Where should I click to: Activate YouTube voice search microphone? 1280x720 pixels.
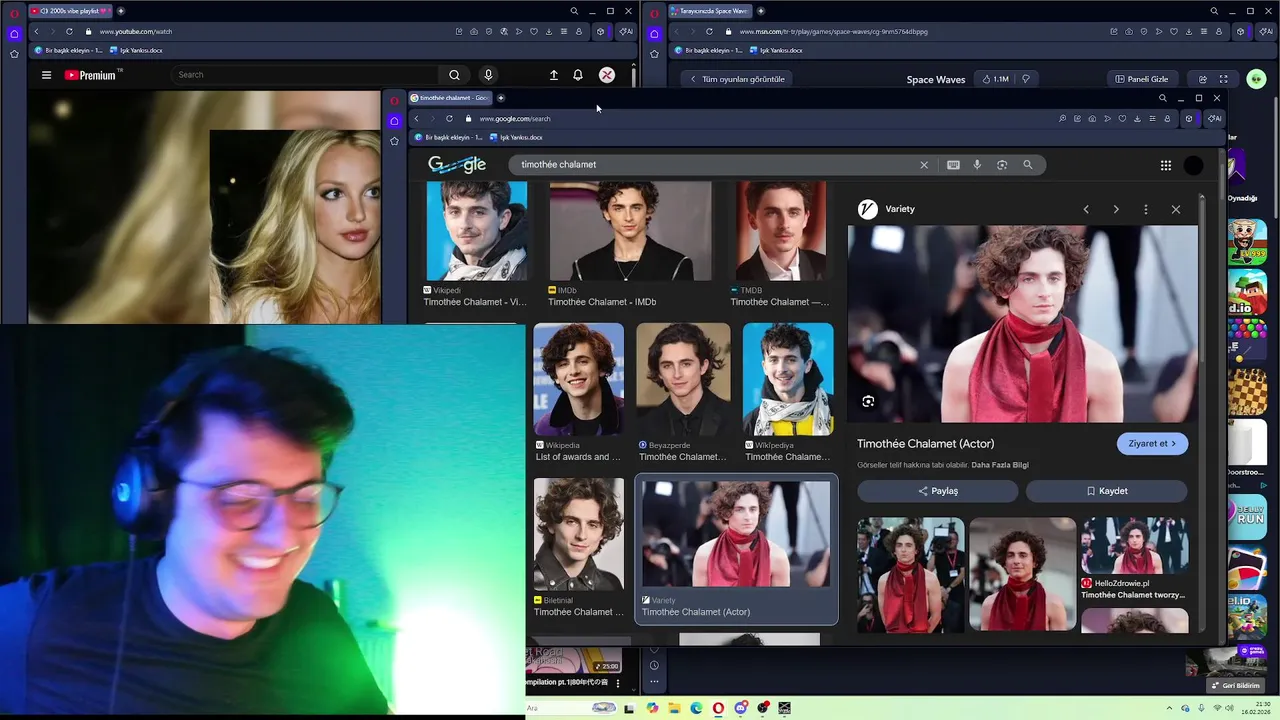[x=488, y=75]
